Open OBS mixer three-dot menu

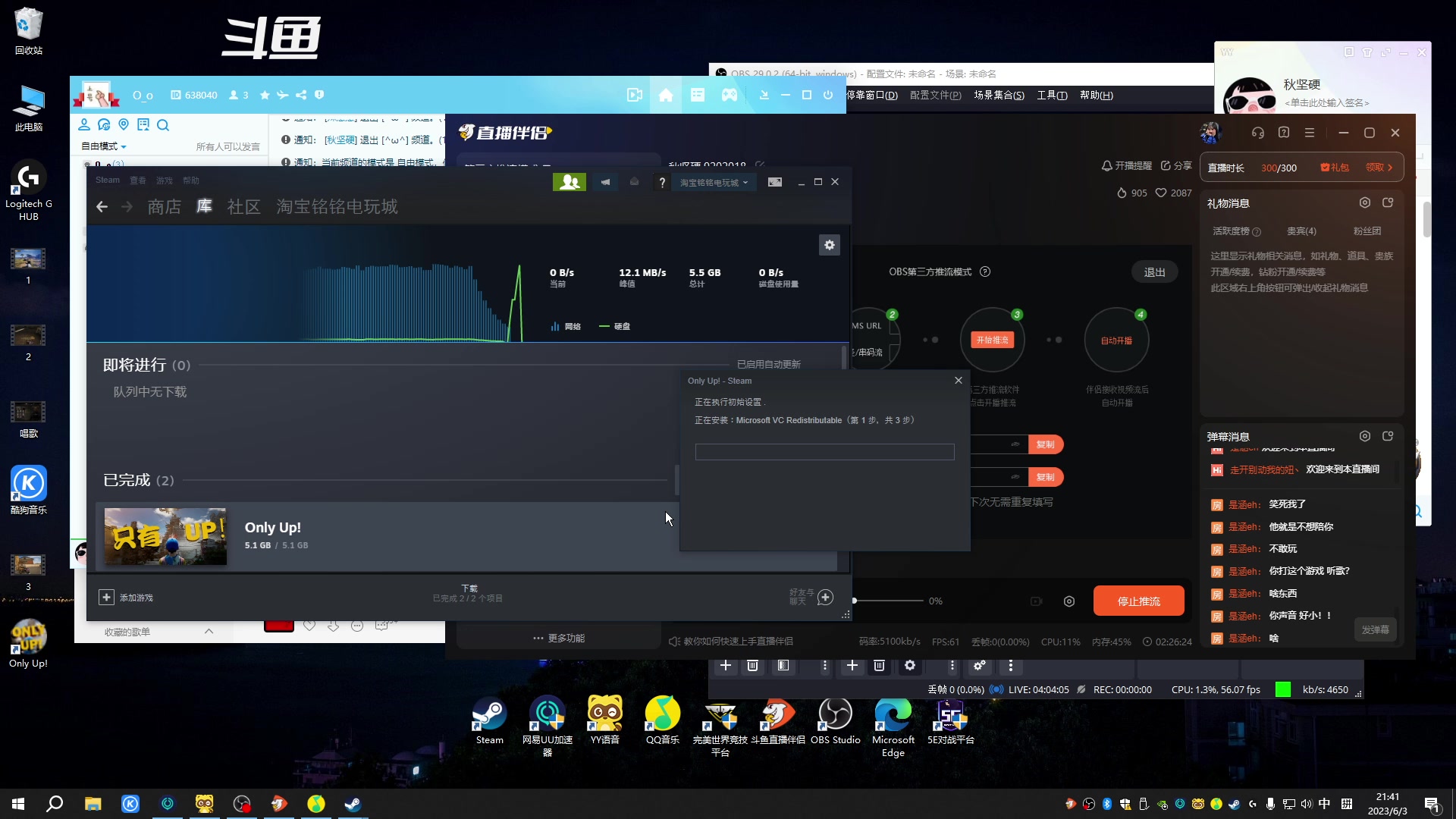[1011, 666]
